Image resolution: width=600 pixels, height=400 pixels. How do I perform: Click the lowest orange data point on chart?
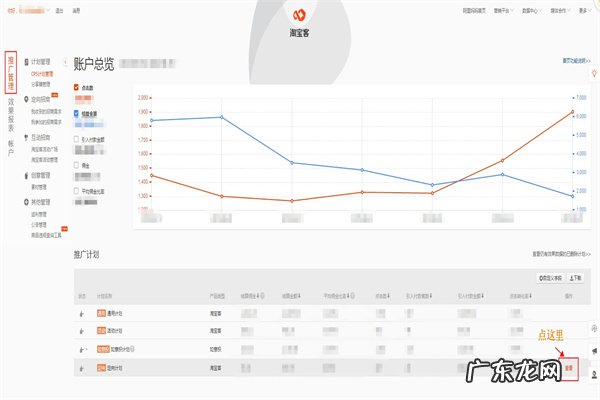(x=292, y=201)
